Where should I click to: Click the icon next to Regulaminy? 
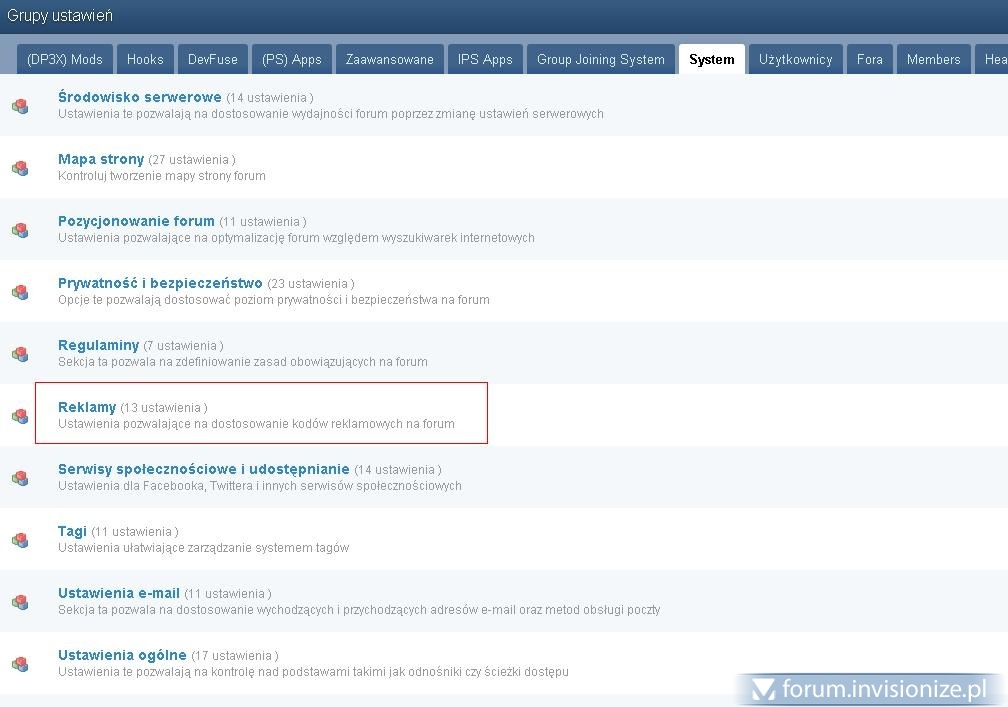20,354
